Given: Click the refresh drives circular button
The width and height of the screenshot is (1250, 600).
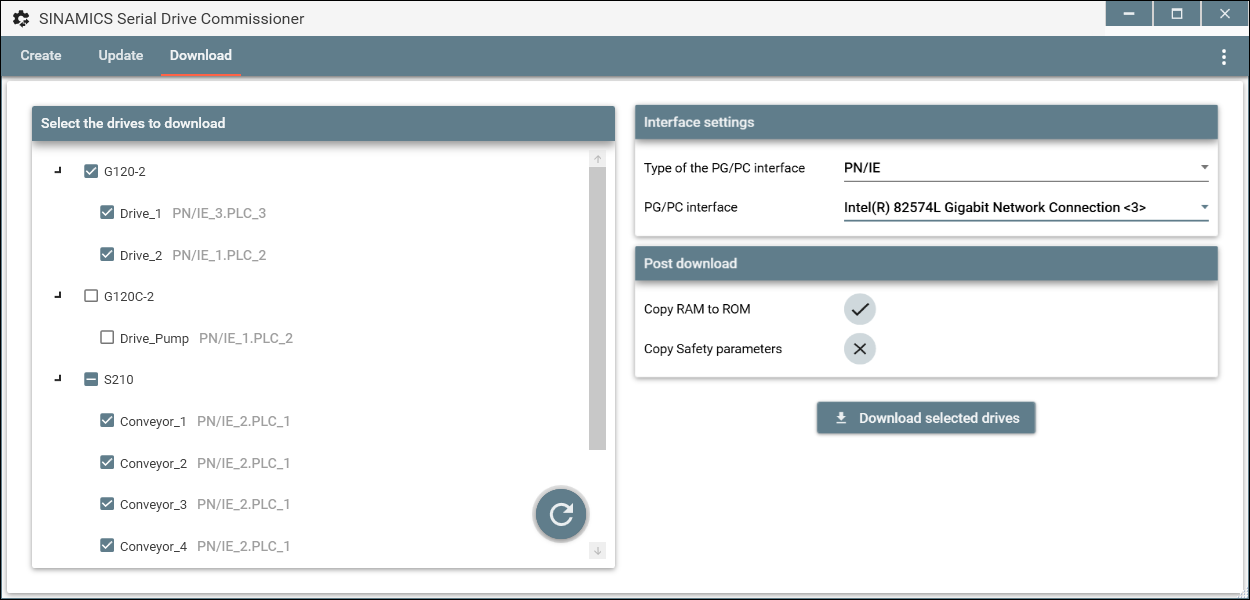Looking at the screenshot, I should point(561,515).
